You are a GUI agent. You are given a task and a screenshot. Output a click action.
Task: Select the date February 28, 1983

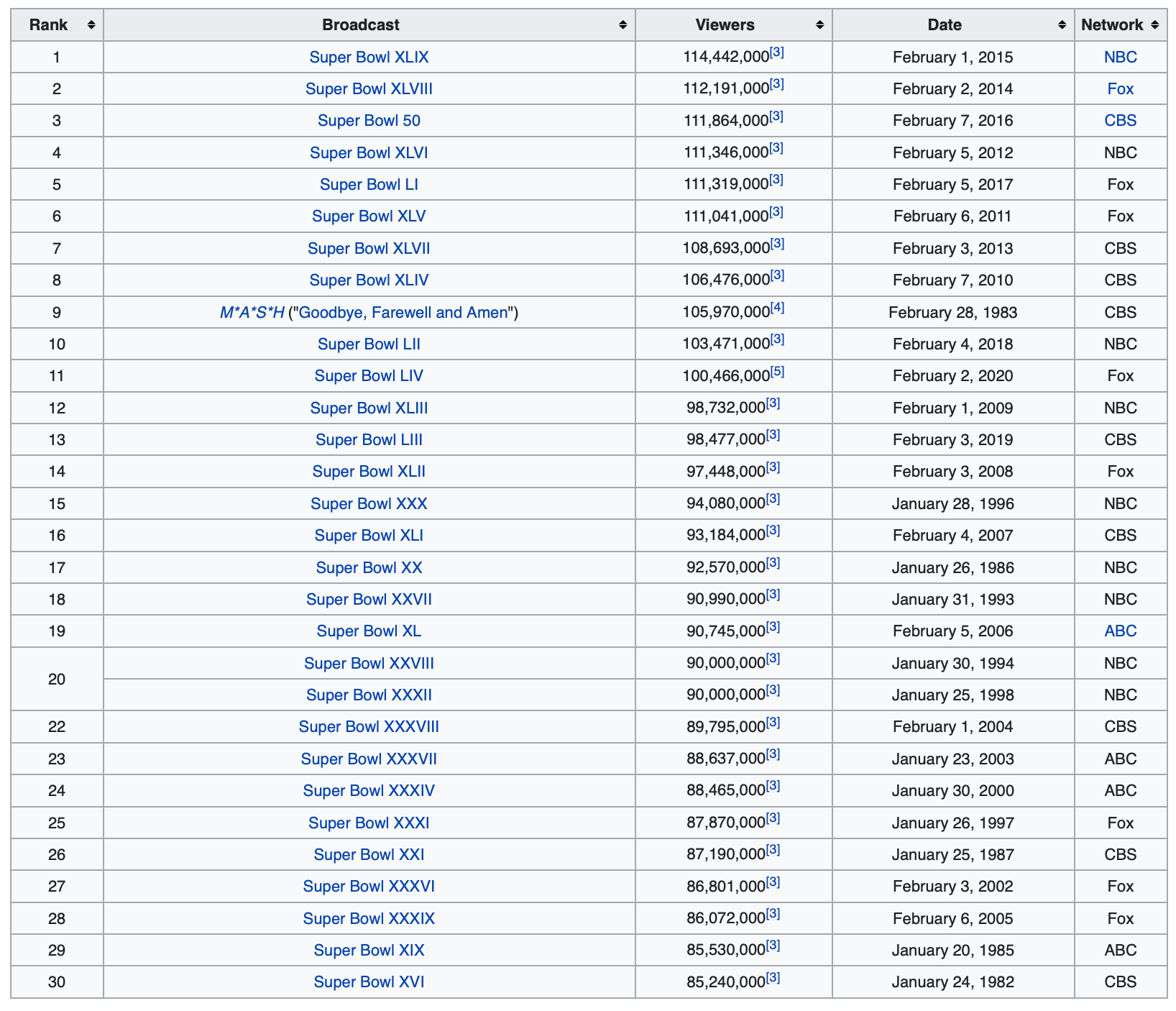953,313
